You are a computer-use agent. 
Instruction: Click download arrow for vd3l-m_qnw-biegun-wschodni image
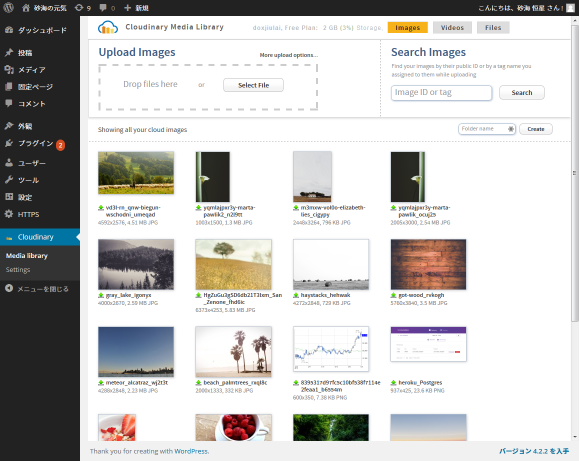click(x=100, y=208)
